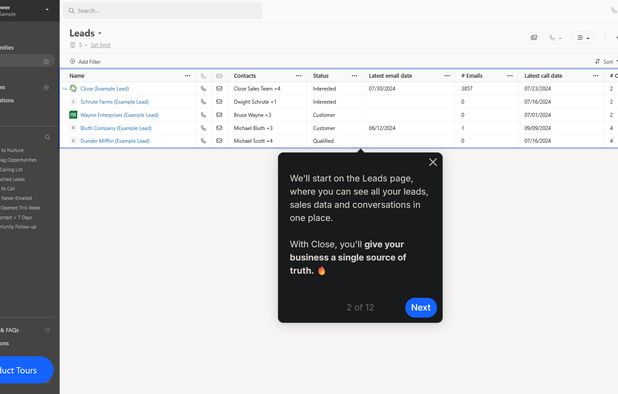Click the phone column header icon

[203, 76]
